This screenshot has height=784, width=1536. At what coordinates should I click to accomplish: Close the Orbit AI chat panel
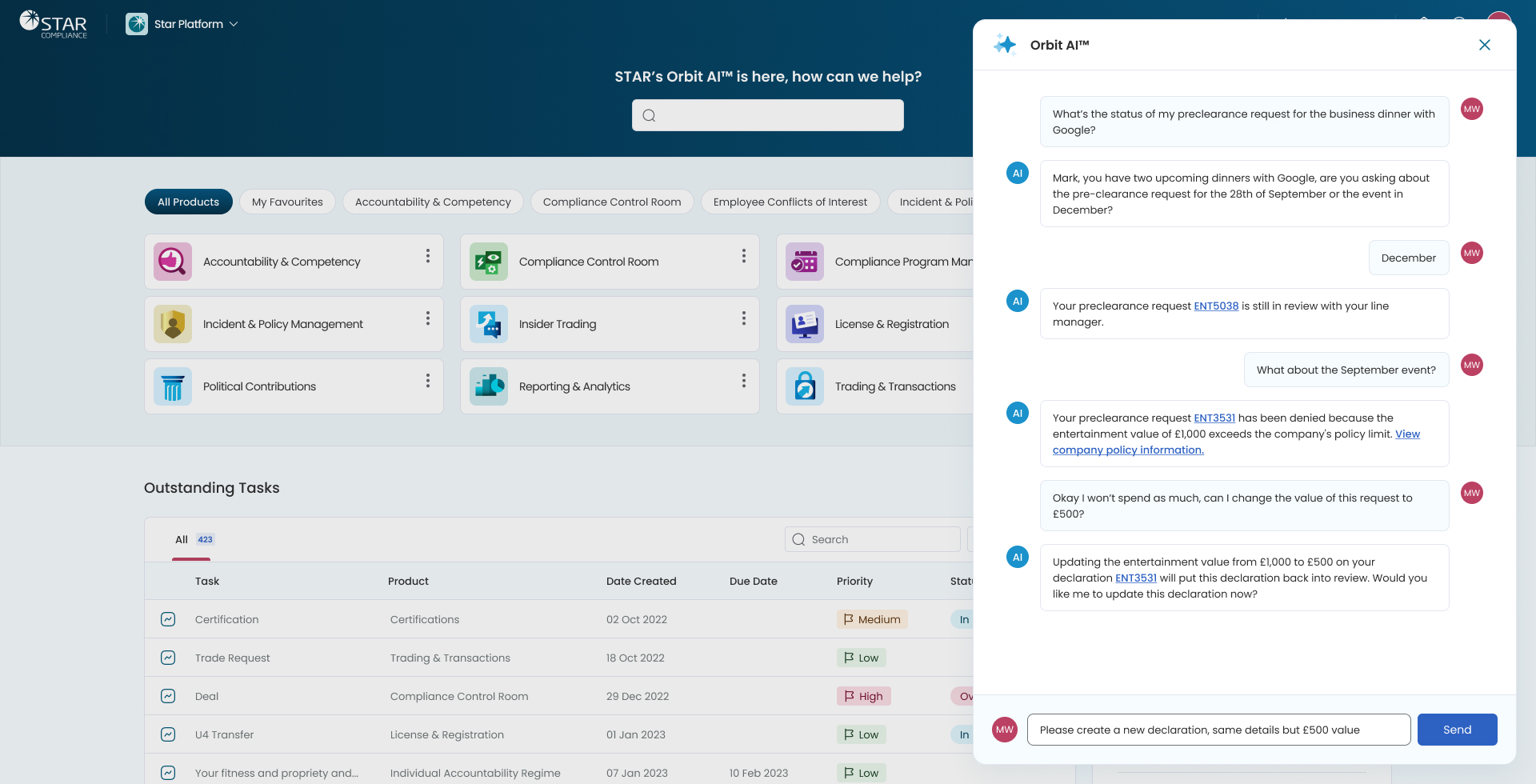(x=1485, y=45)
